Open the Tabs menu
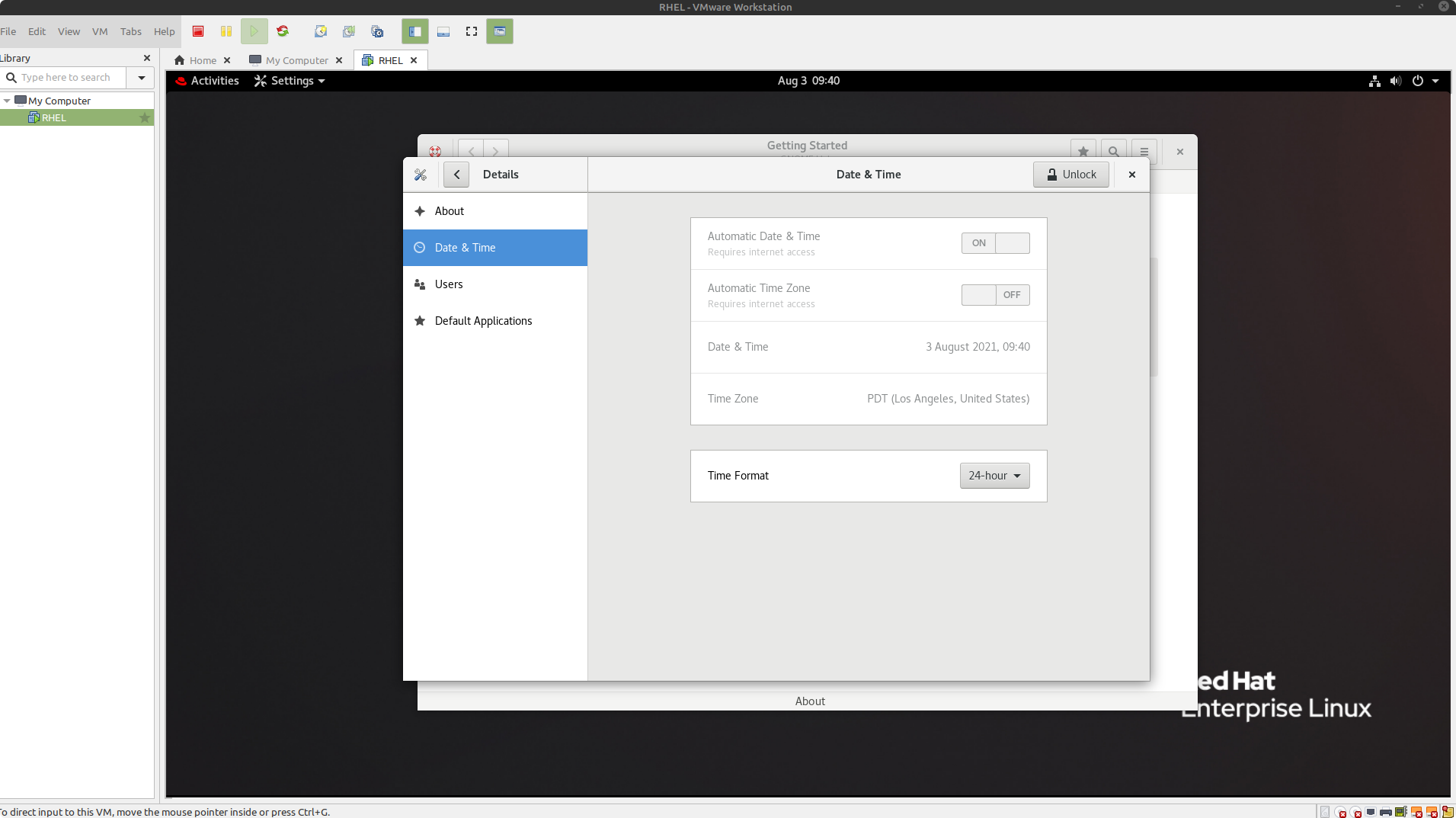The height and width of the screenshot is (818, 1456). tap(131, 31)
